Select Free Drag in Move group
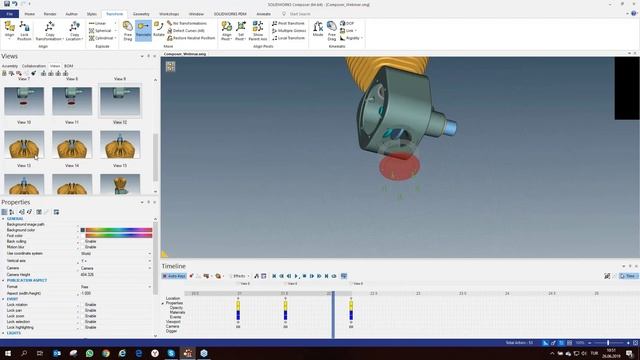640x360 pixels. click(x=128, y=31)
